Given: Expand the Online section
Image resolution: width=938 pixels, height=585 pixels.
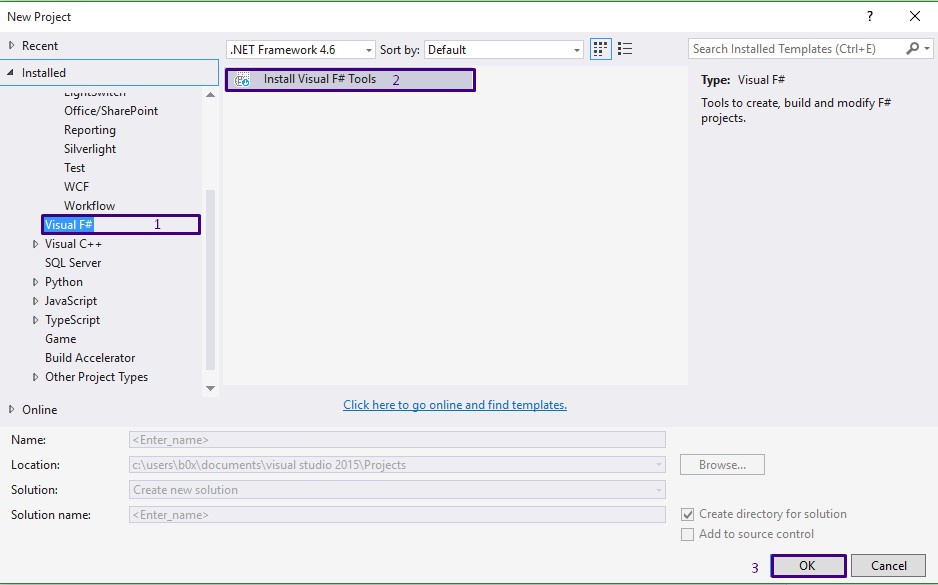Looking at the screenshot, I should [12, 409].
